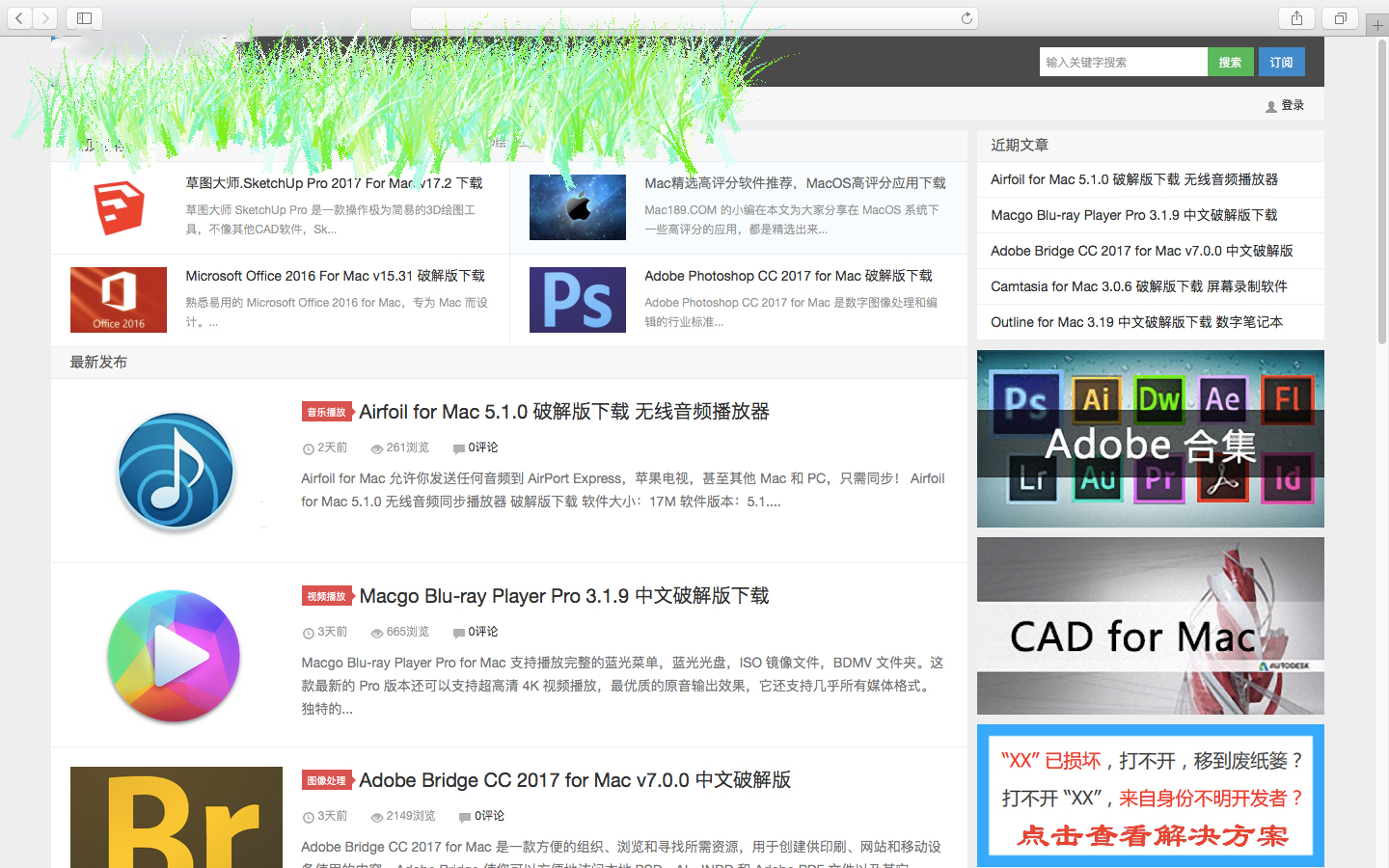Click the 665浏览 view count text
Image resolution: width=1389 pixels, height=868 pixels.
(x=407, y=632)
